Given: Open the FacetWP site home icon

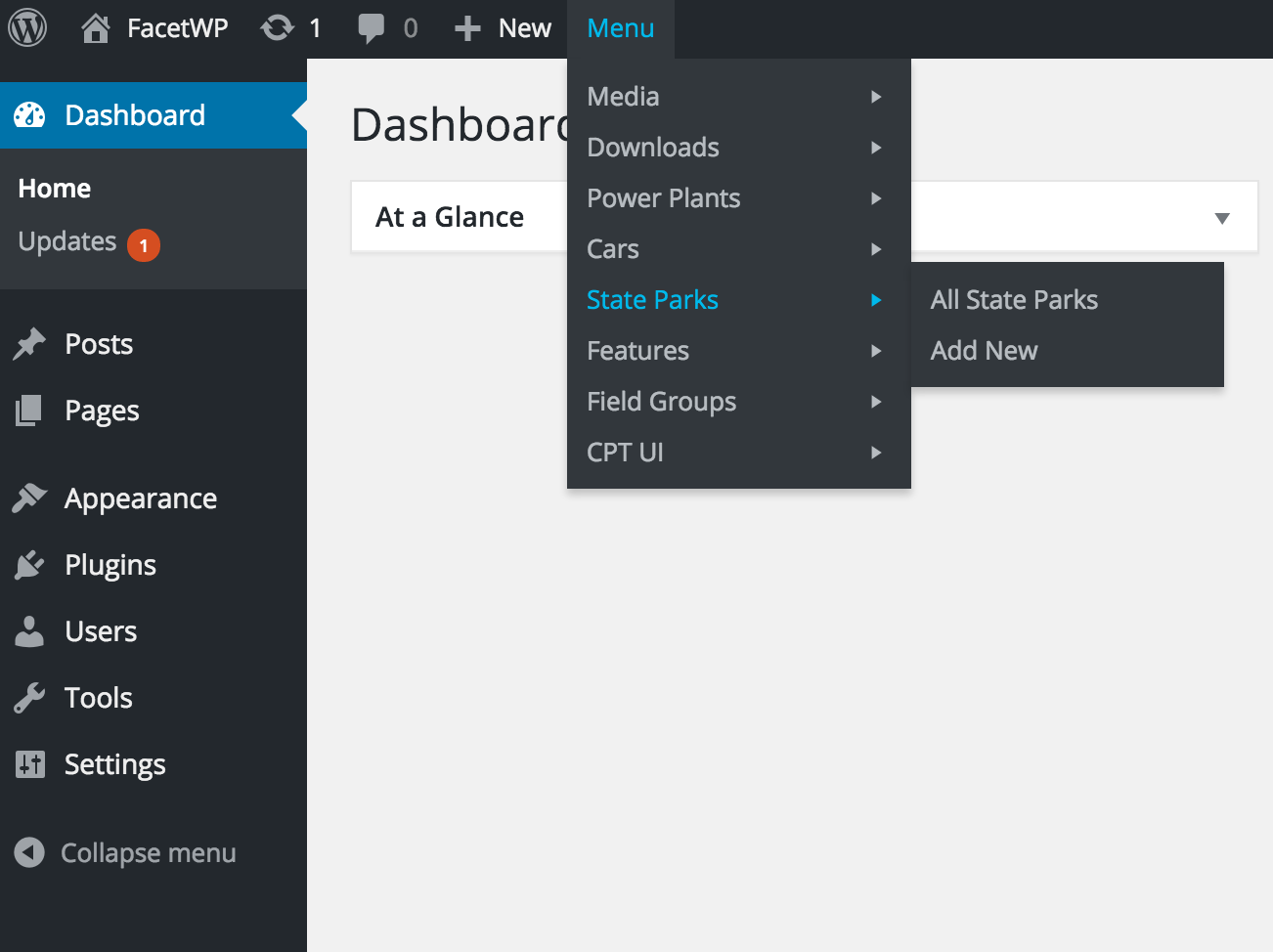Looking at the screenshot, I should click(96, 28).
